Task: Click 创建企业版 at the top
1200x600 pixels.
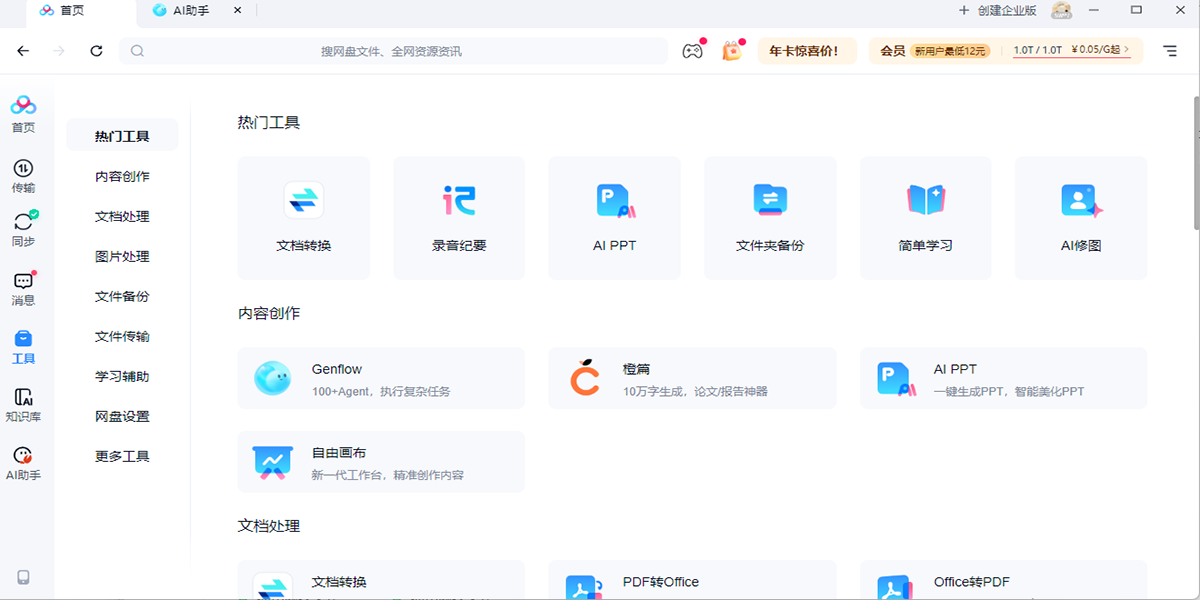Action: tap(997, 11)
